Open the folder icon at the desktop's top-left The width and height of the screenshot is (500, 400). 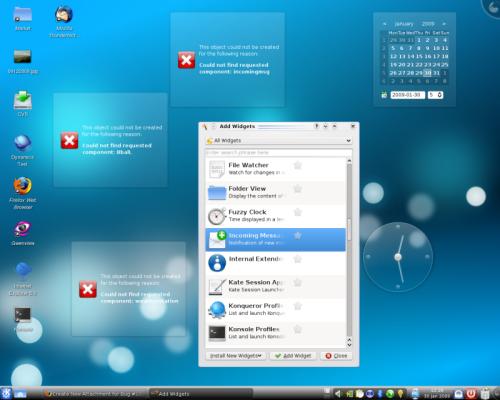[23, 14]
